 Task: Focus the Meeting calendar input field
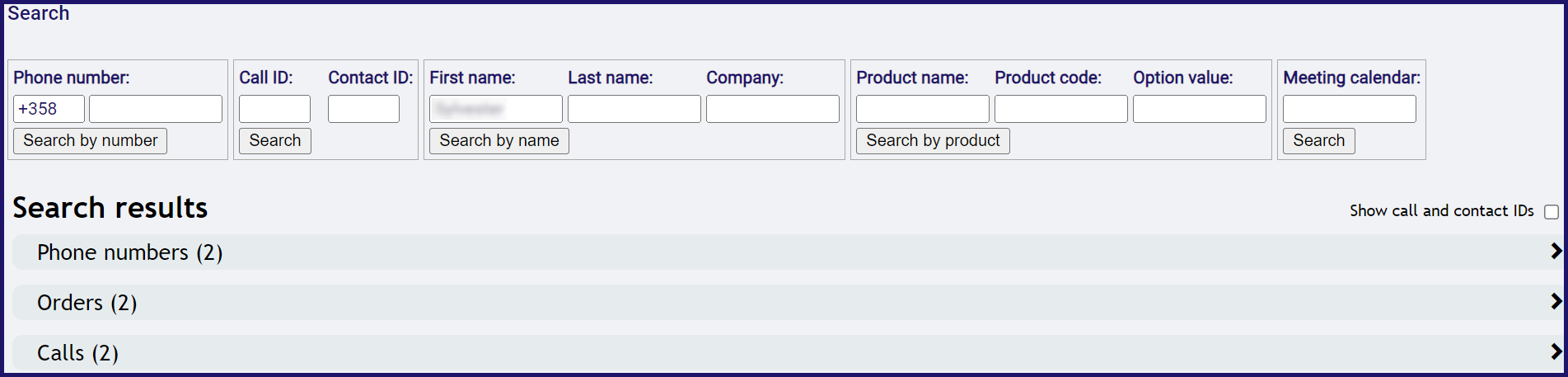[x=1349, y=109]
